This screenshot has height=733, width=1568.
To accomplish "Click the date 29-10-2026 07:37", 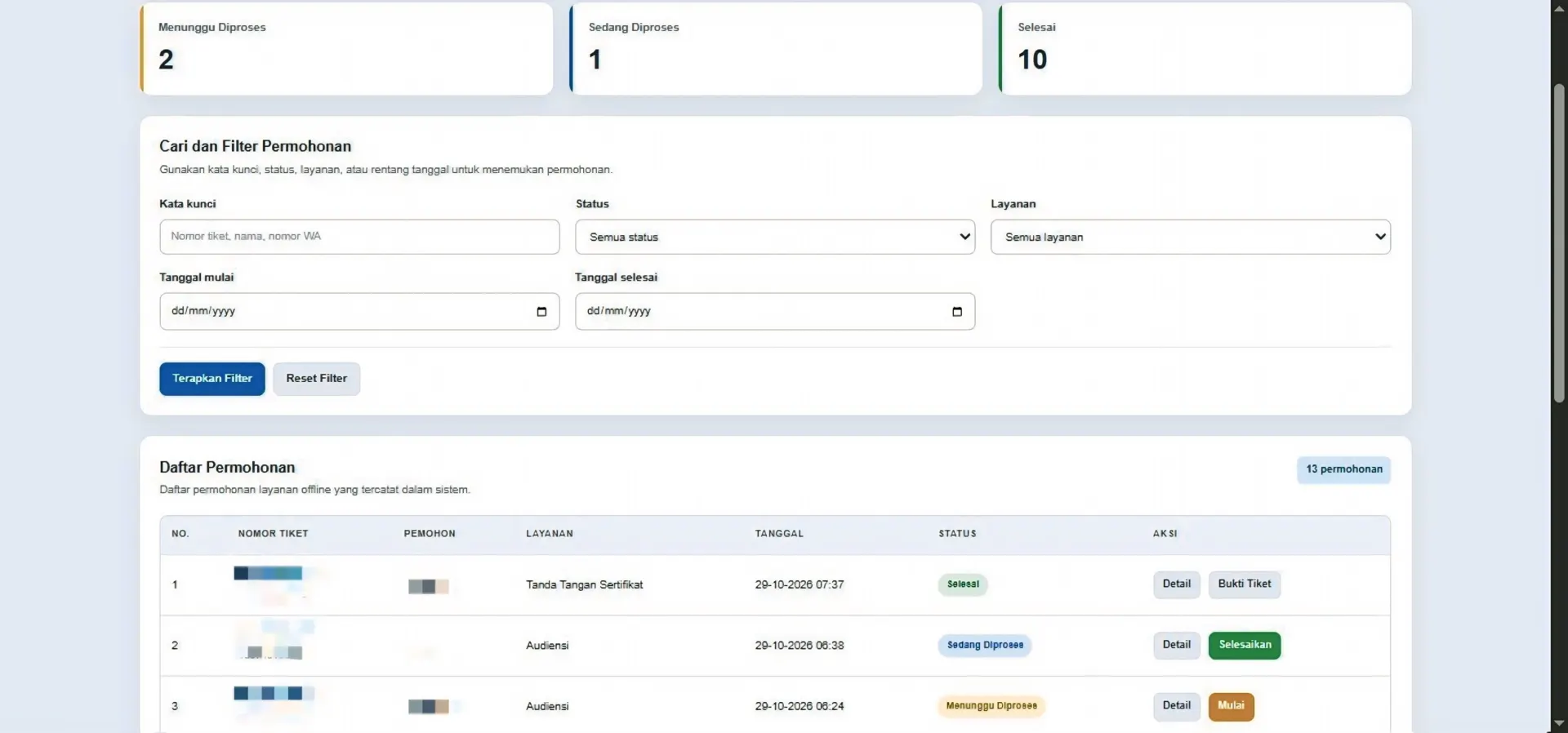I will 800,584.
